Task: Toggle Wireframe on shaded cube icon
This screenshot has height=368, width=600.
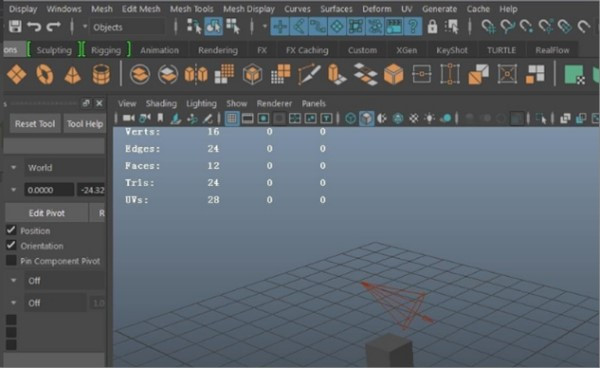Action: coord(366,118)
